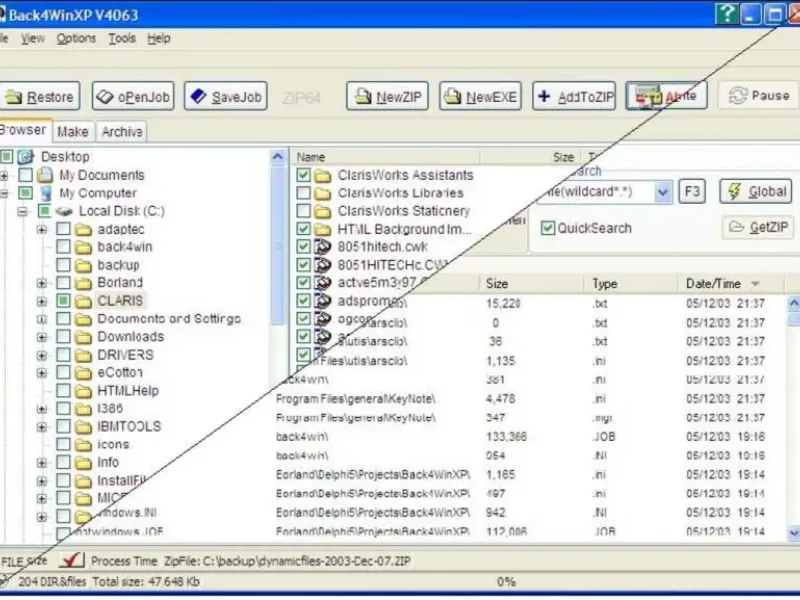Viewport: 800px width, 600px height.
Task: Click the back4win folder icon
Action: (83, 247)
